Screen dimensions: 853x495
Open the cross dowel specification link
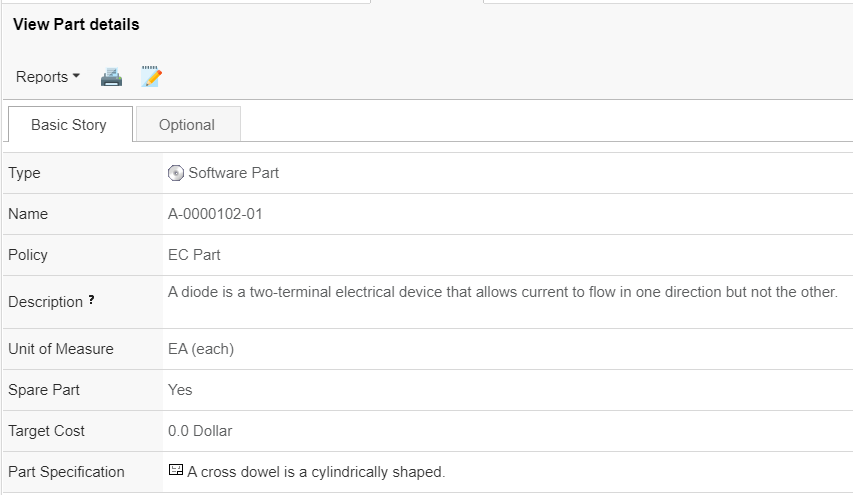click(316, 472)
